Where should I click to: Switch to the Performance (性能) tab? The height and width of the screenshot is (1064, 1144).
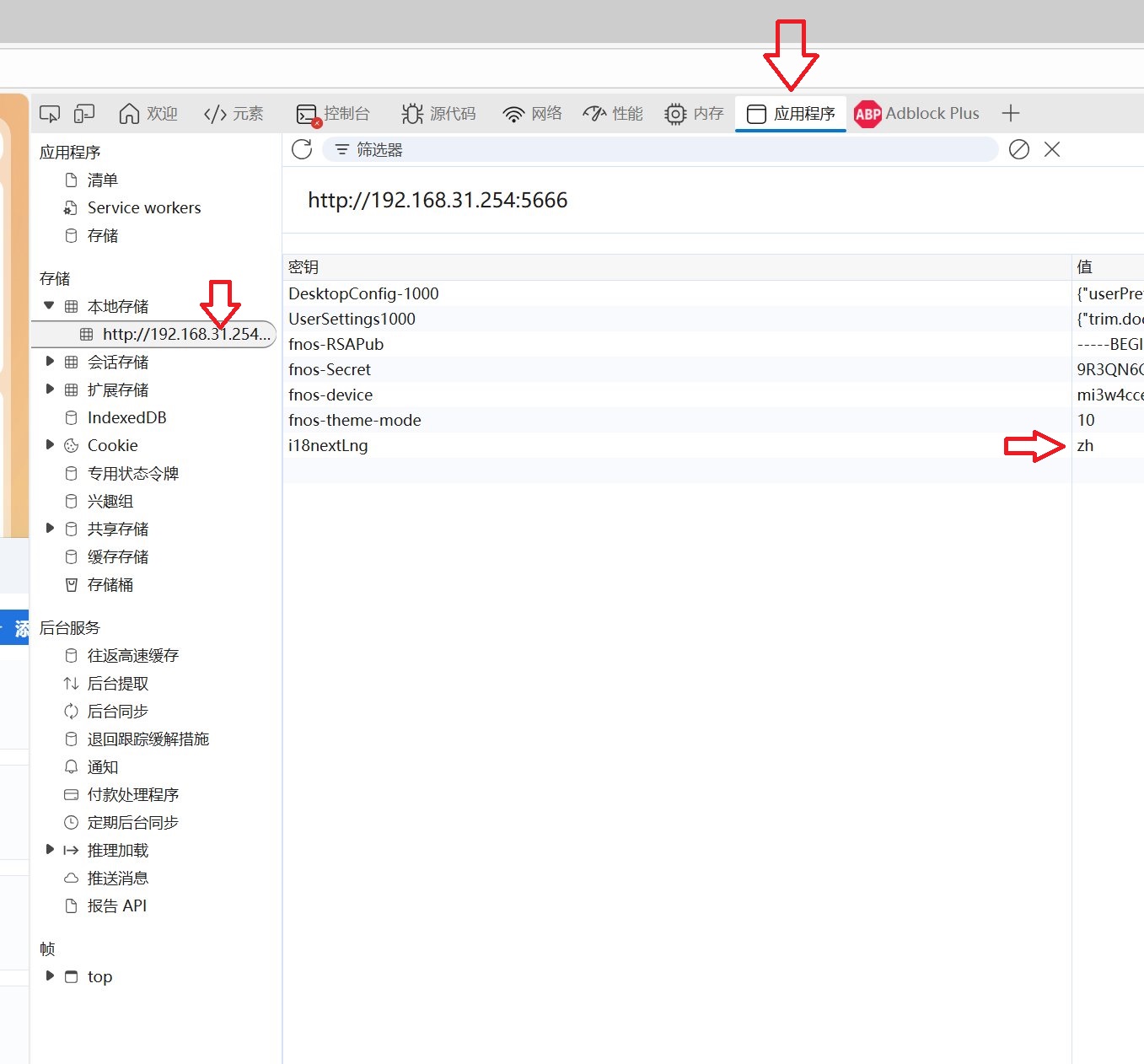(613, 114)
